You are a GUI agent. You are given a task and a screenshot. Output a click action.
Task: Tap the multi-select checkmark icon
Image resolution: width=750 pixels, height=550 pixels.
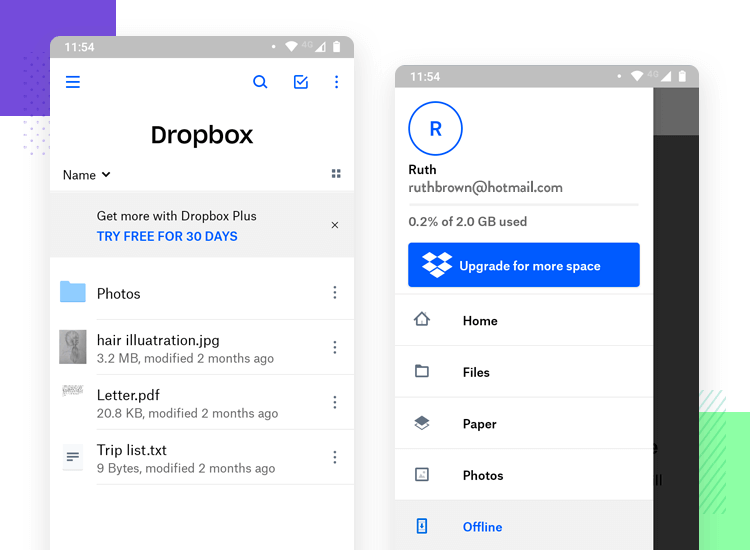(301, 82)
